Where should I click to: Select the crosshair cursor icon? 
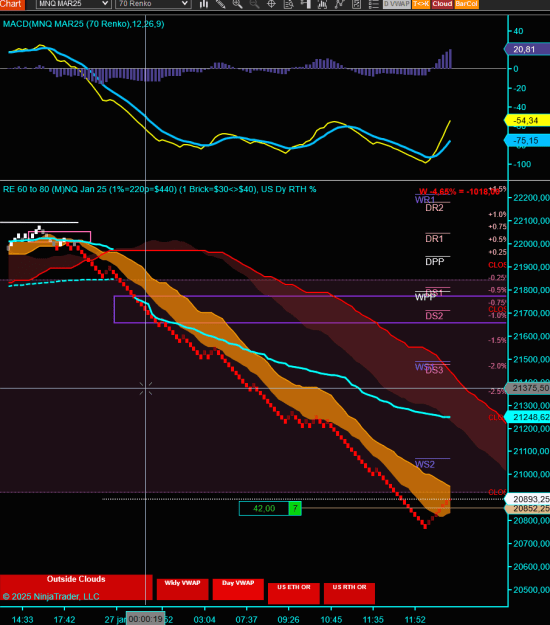(271, 4)
